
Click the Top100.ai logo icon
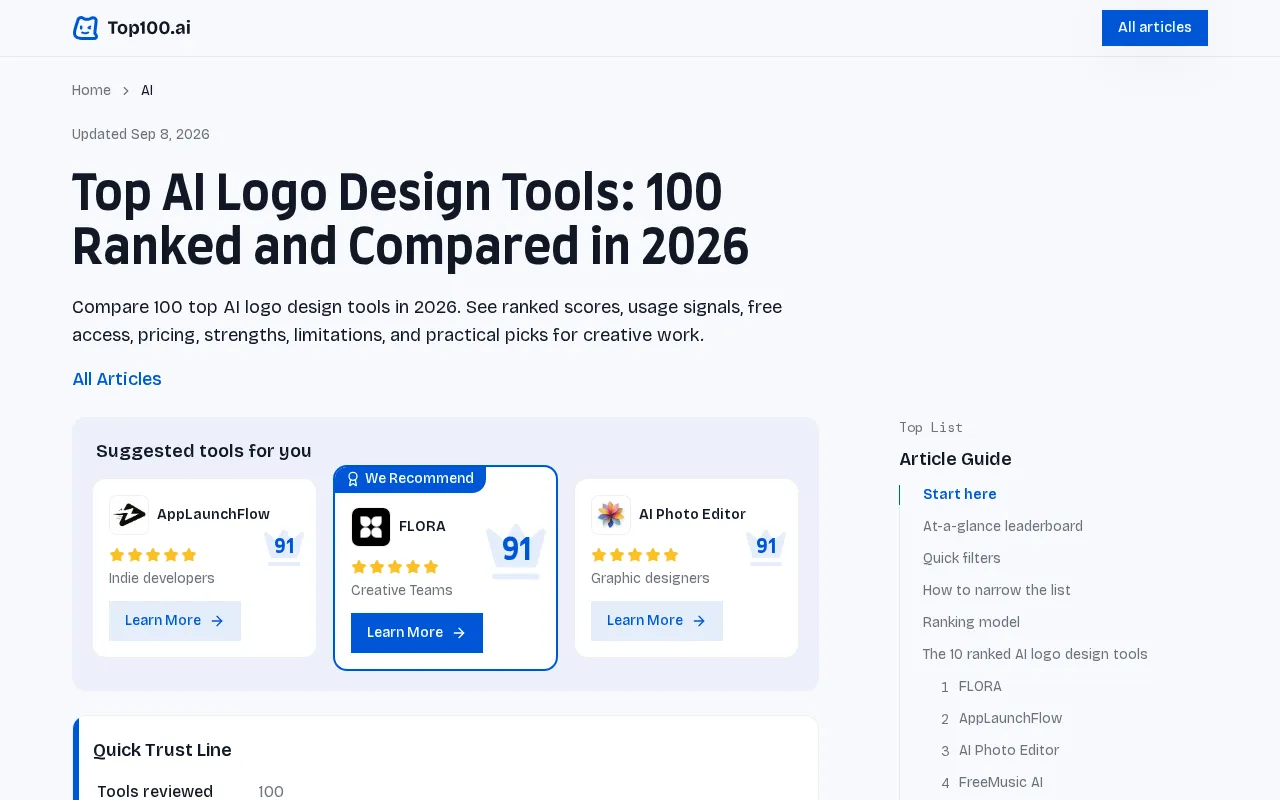[86, 28]
